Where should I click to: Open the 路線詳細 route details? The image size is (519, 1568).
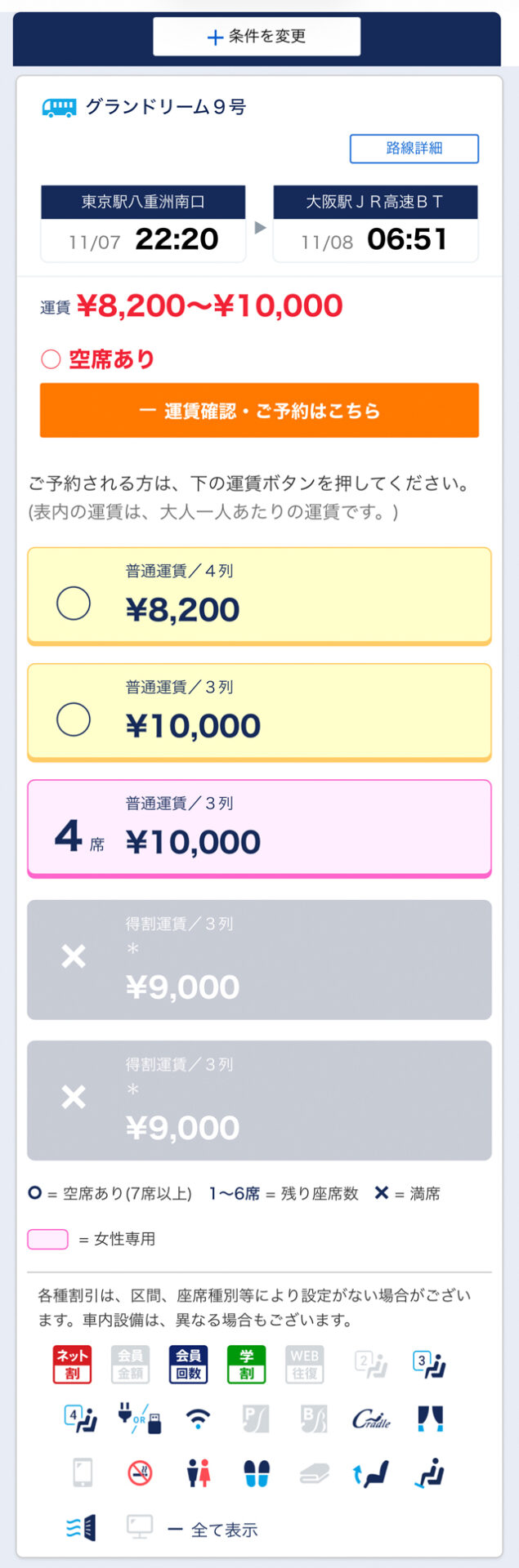(x=414, y=148)
